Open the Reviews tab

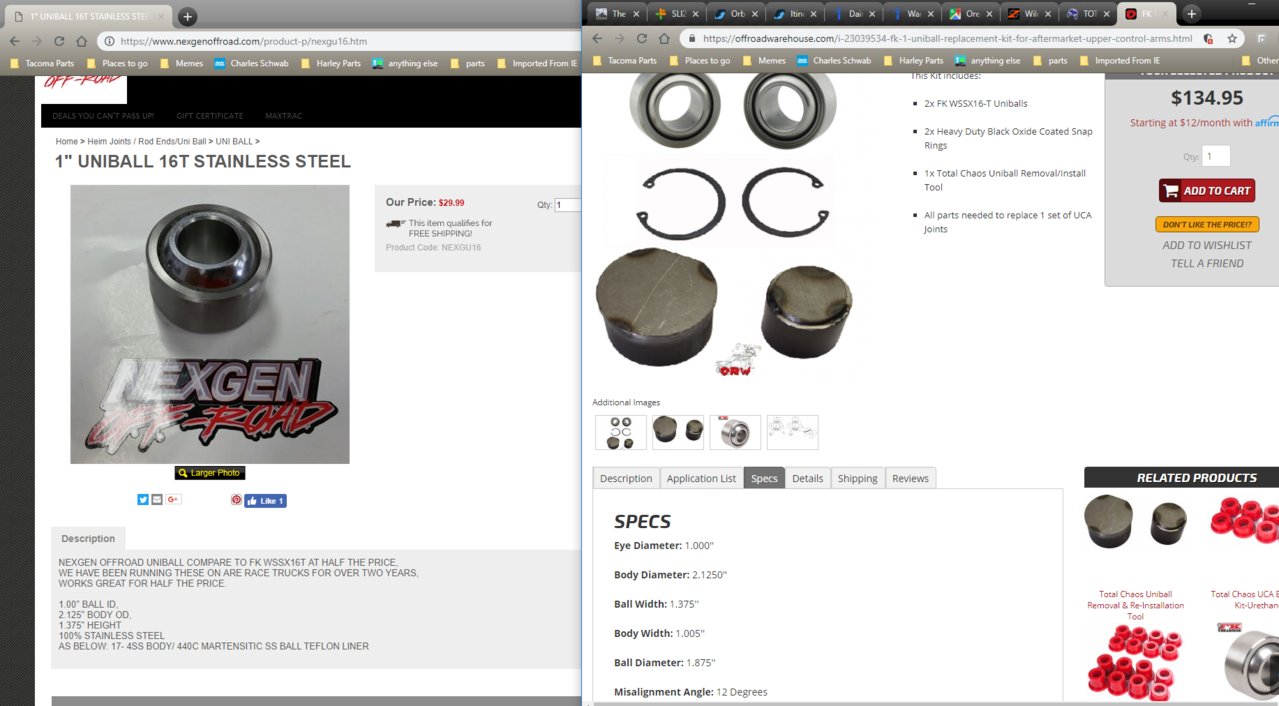tap(911, 478)
